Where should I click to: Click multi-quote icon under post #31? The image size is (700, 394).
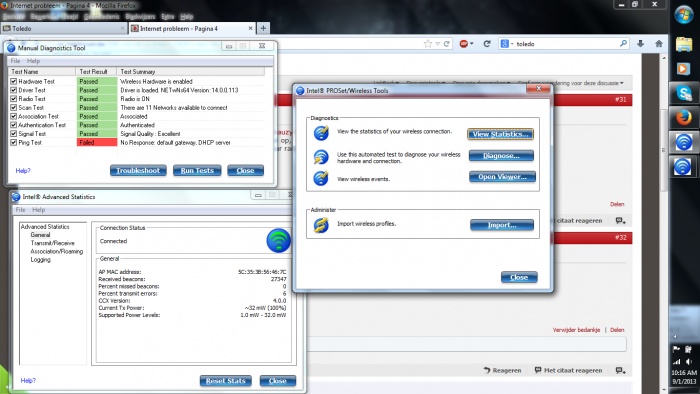(621, 220)
